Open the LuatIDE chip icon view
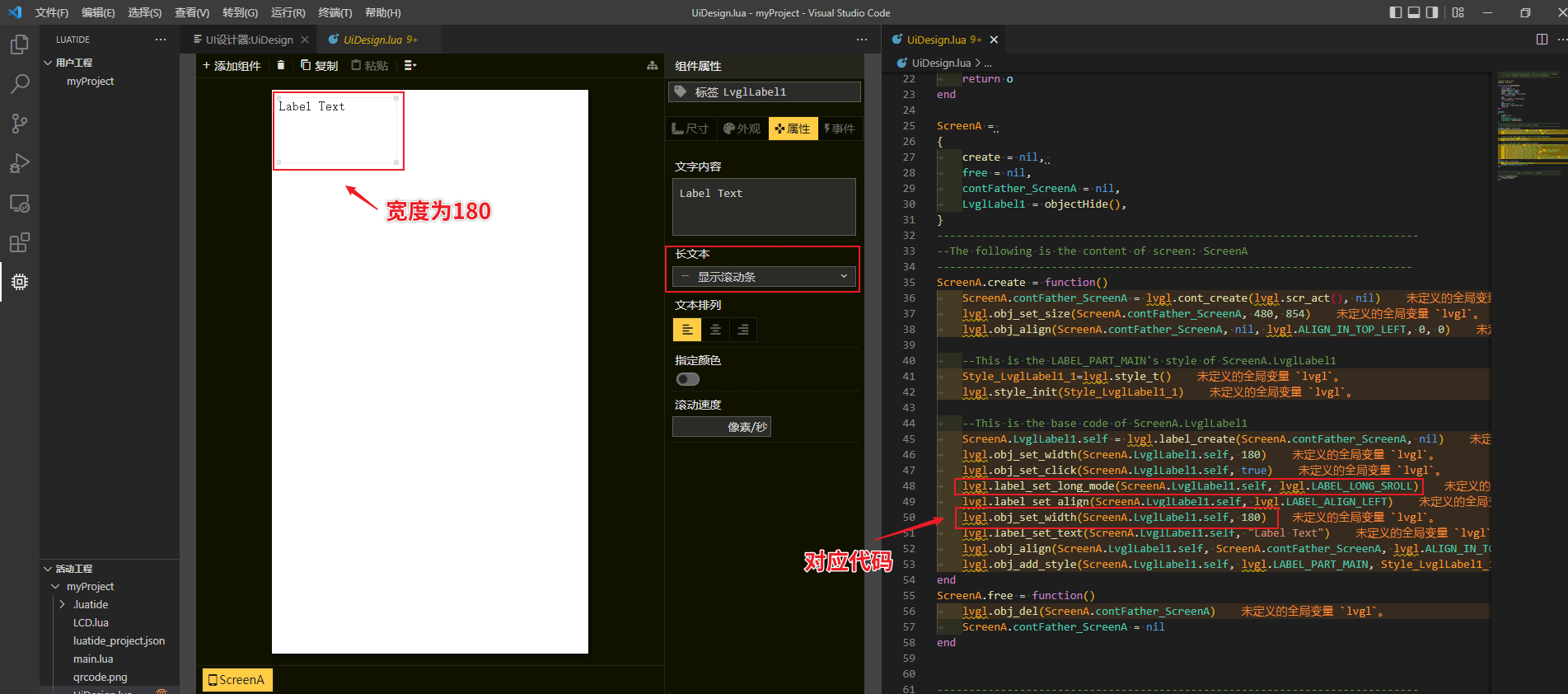This screenshot has width=1568, height=694. [x=20, y=282]
